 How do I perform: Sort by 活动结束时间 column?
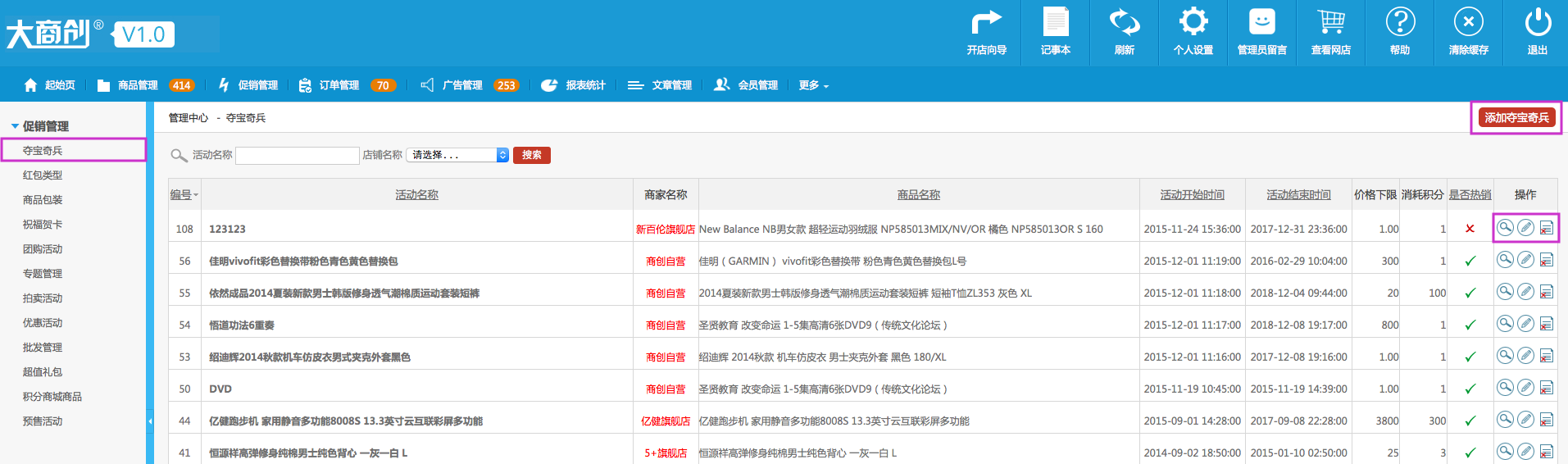1298,194
